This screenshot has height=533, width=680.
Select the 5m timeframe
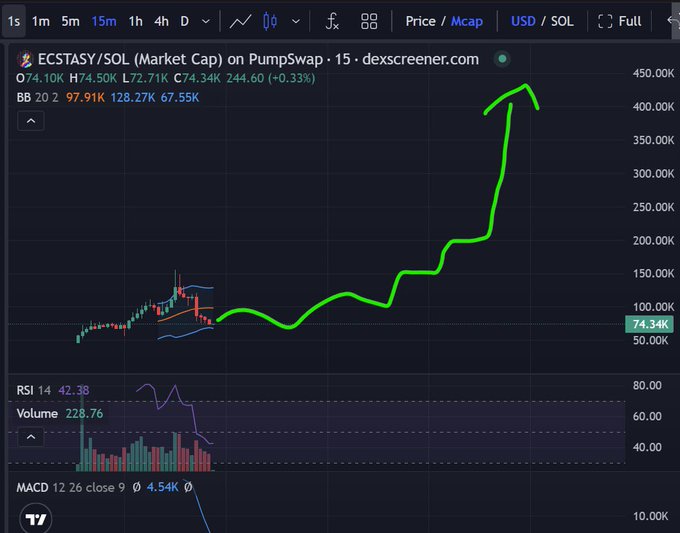pos(70,21)
